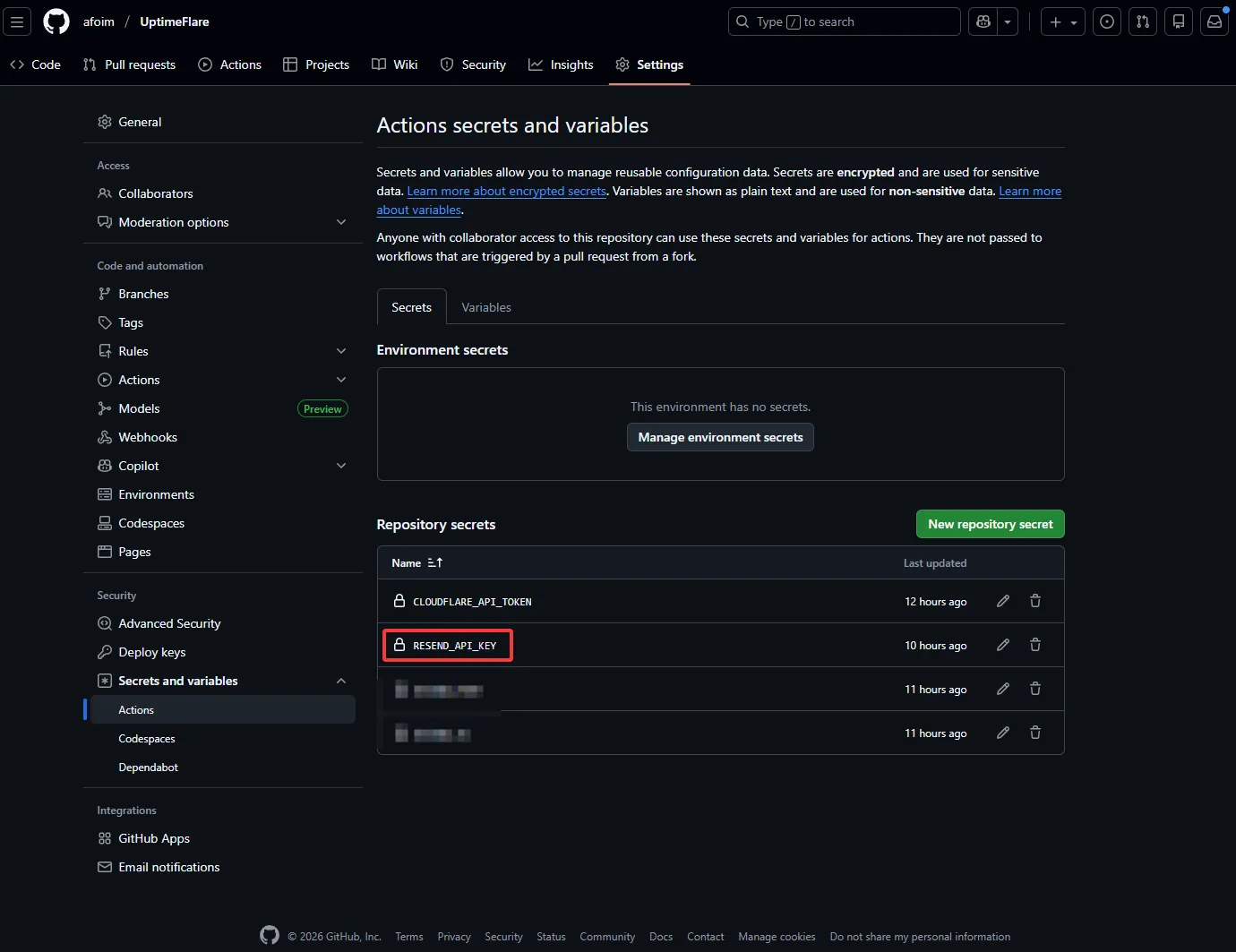Screen dimensions: 1236x952
Task: Delete the CLOUDFLARE_API_TOKEN secret trash icon
Action: [x=1035, y=601]
